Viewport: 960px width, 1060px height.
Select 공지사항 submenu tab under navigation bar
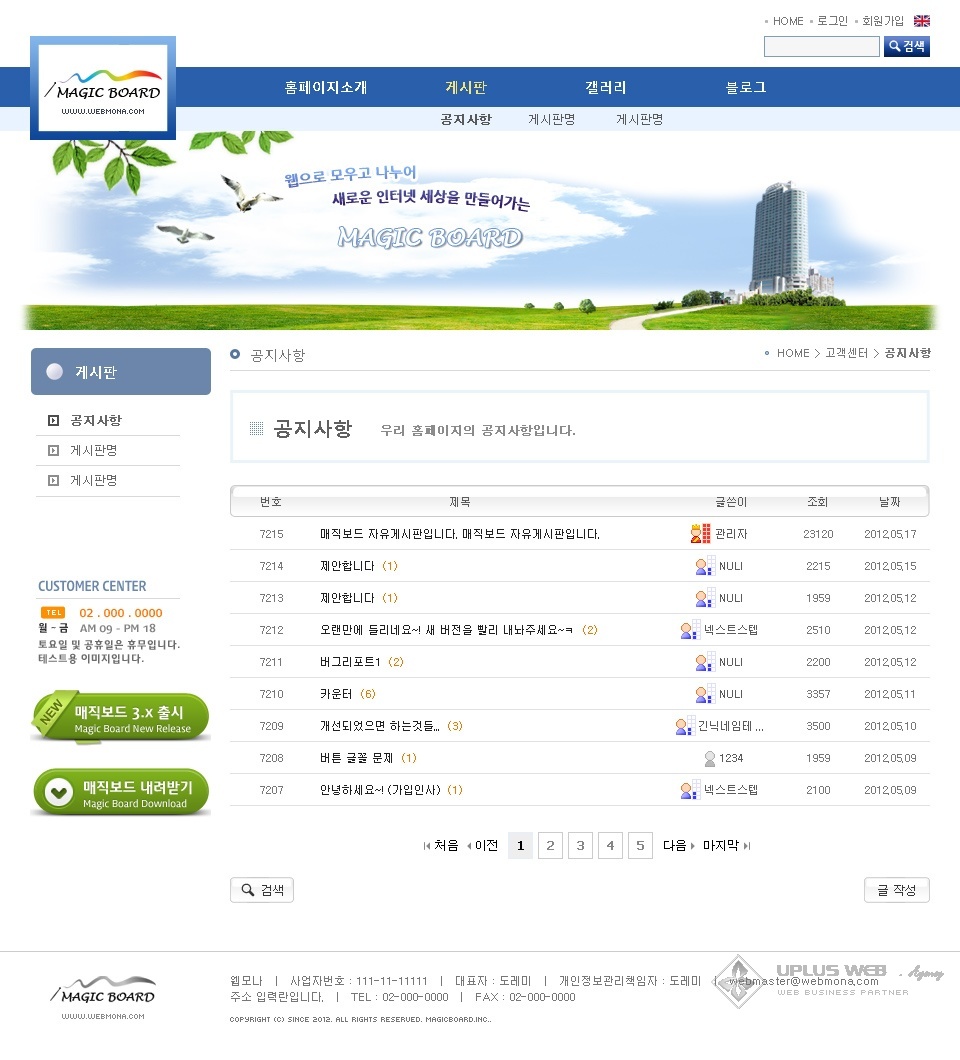[466, 119]
